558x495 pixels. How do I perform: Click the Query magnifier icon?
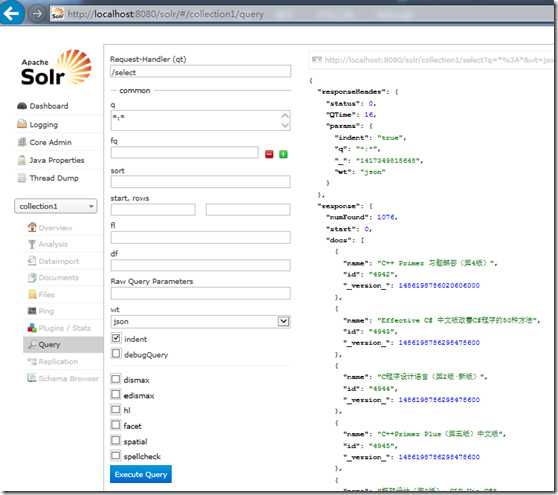(32, 344)
